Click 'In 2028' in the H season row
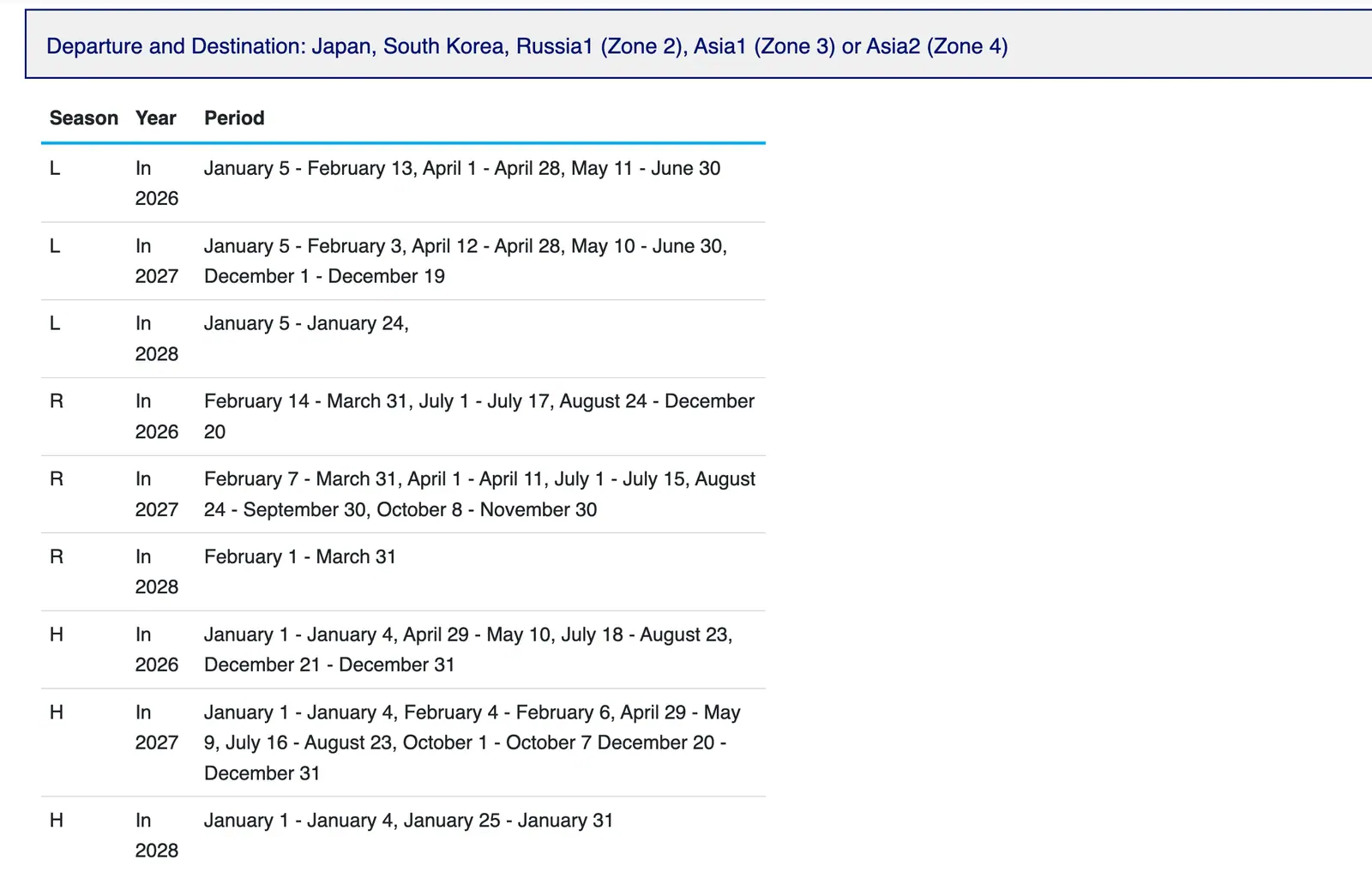 [x=157, y=836]
